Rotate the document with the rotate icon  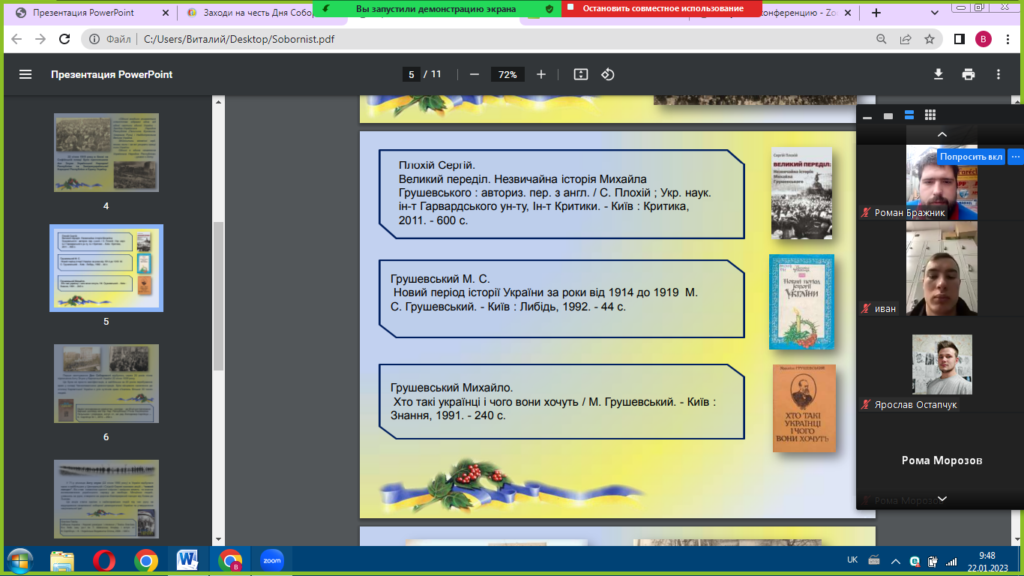click(x=607, y=75)
